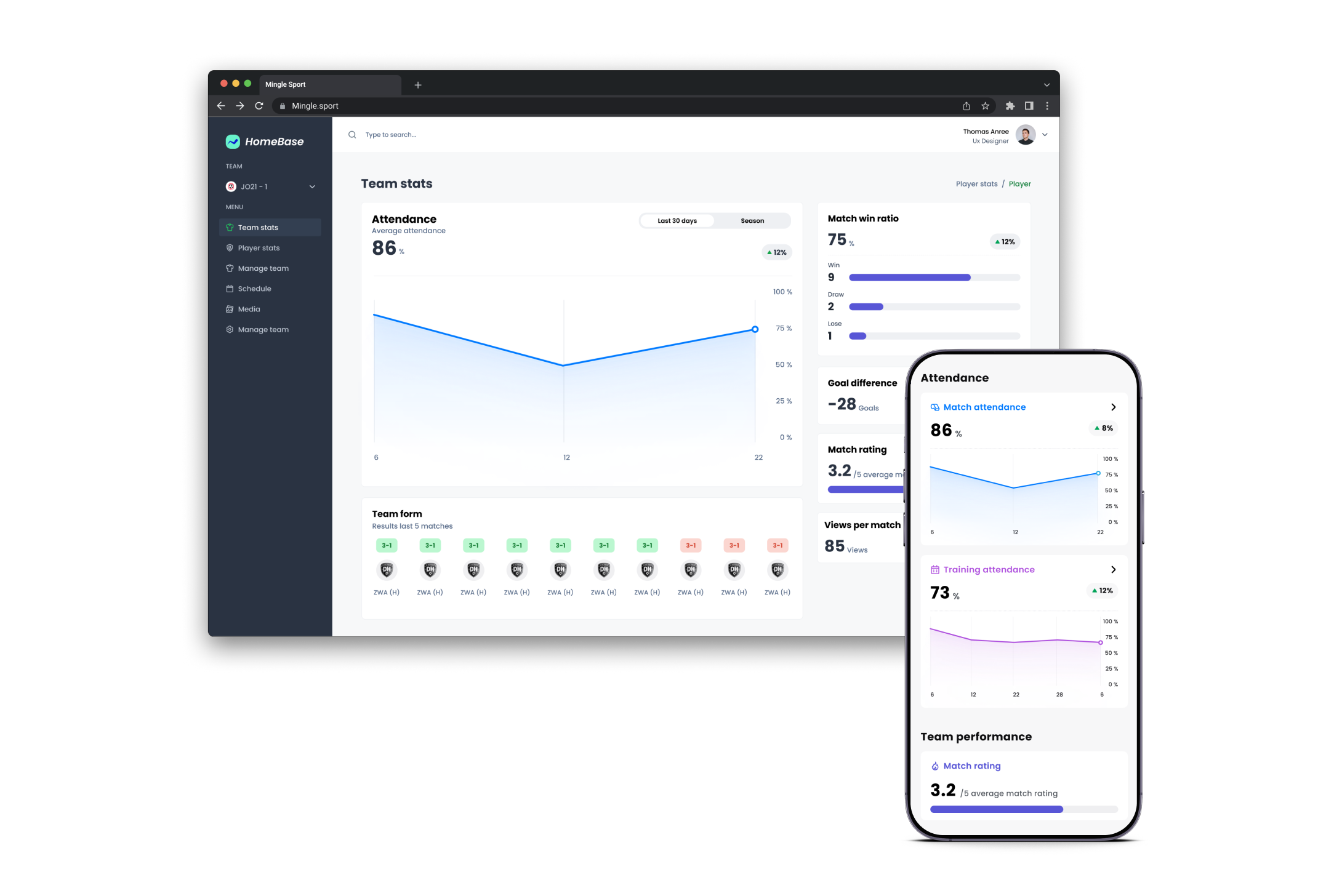Click the browser reload icon
Image resolution: width=1334 pixels, height=896 pixels.
pos(259,106)
